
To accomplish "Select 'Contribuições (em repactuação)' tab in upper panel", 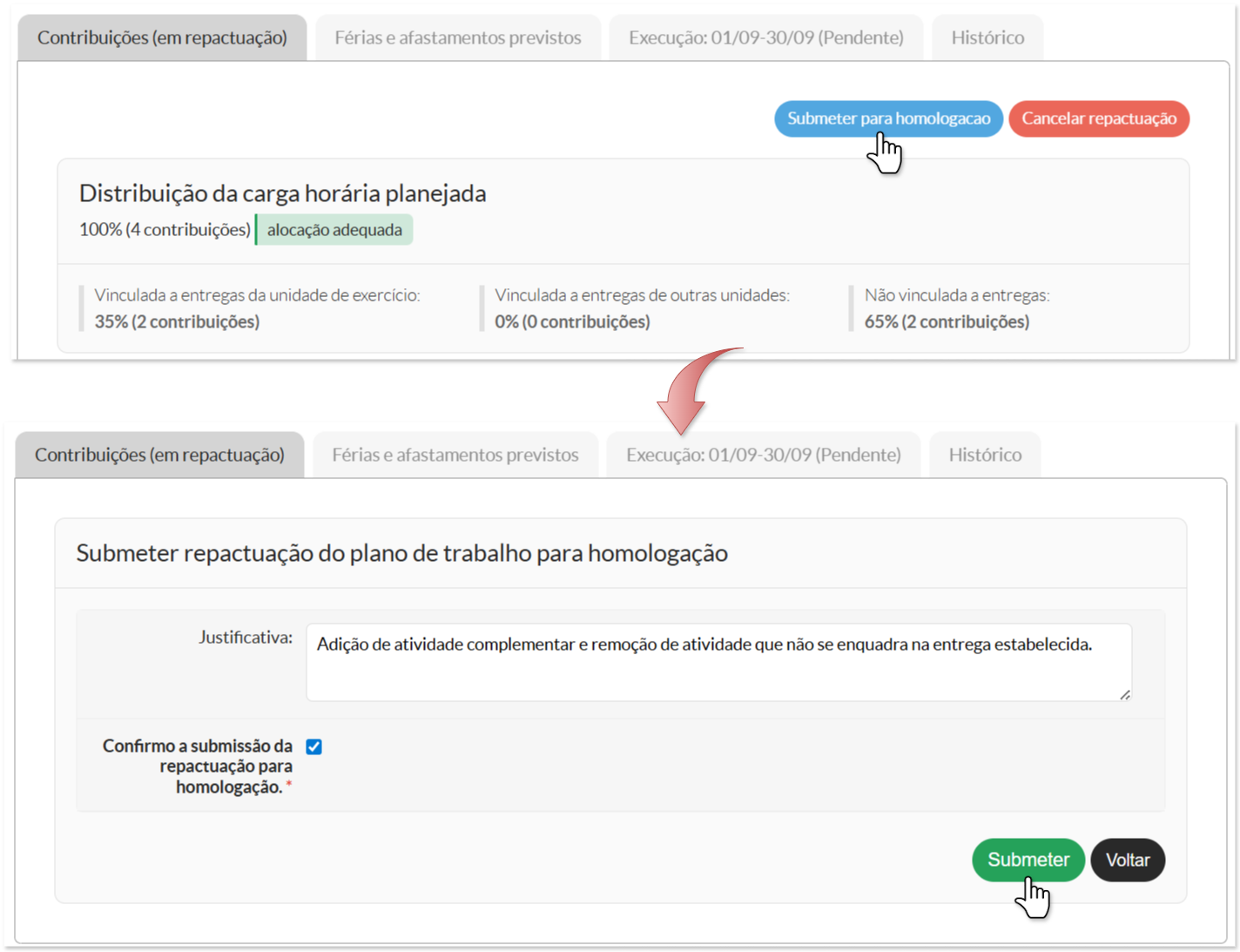I will tap(162, 37).
